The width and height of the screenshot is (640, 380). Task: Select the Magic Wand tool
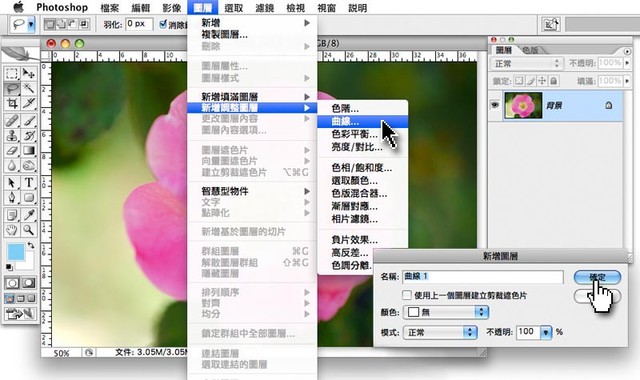pos(29,88)
